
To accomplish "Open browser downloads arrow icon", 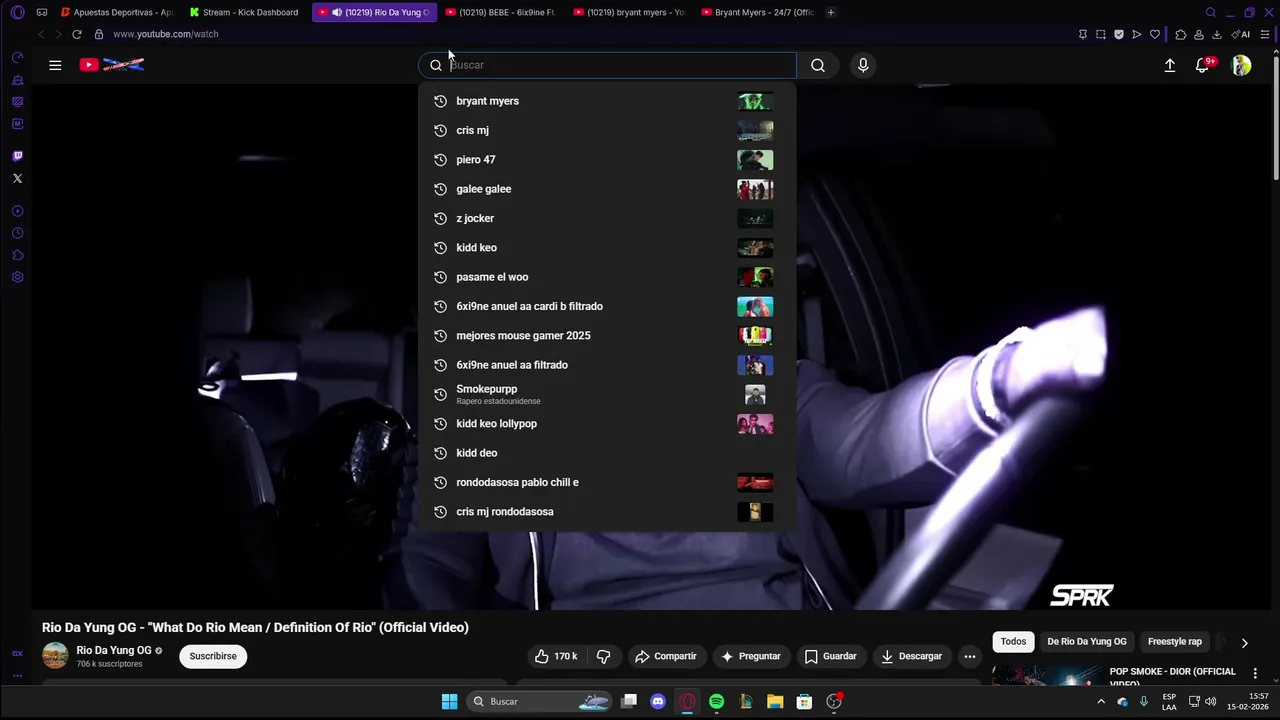I will [1217, 34].
